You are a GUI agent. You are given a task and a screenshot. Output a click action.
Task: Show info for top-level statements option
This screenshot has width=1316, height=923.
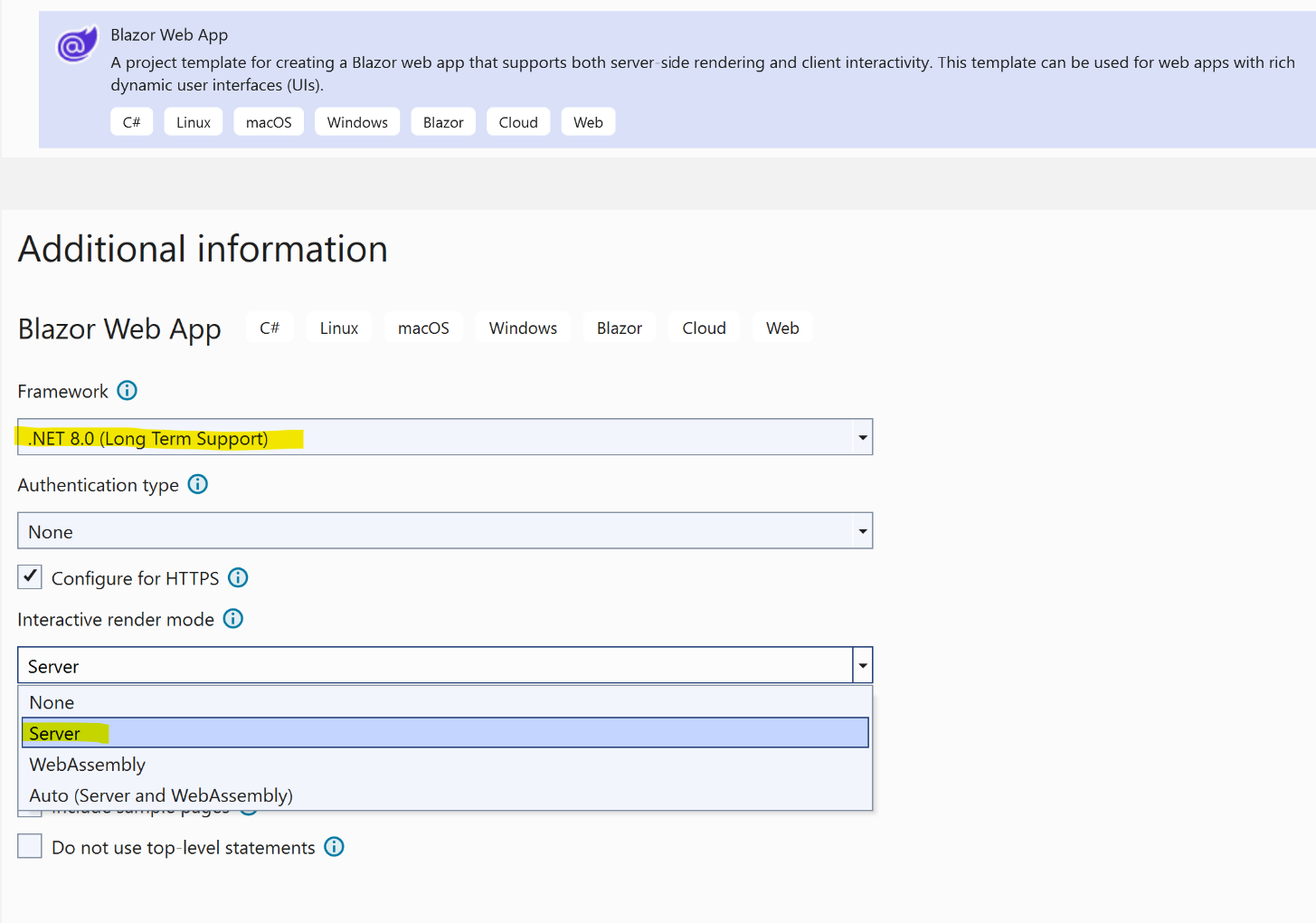[x=335, y=846]
